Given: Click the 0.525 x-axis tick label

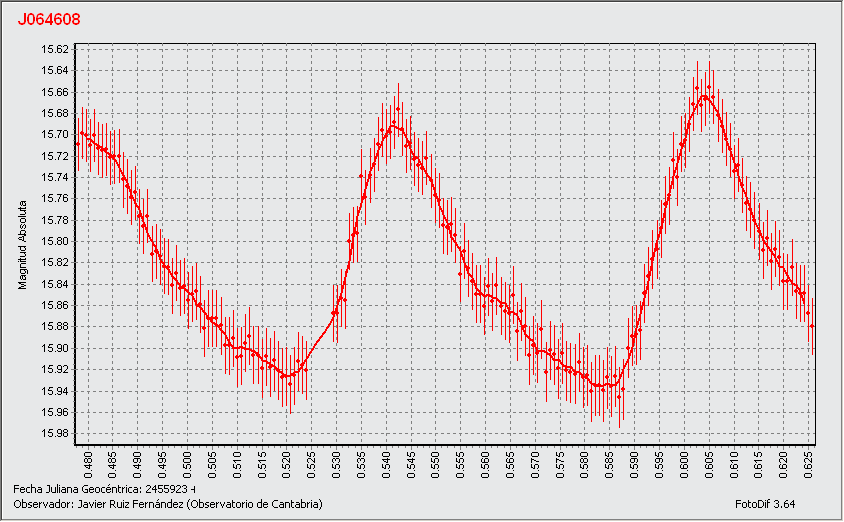Looking at the screenshot, I should click(x=311, y=465).
